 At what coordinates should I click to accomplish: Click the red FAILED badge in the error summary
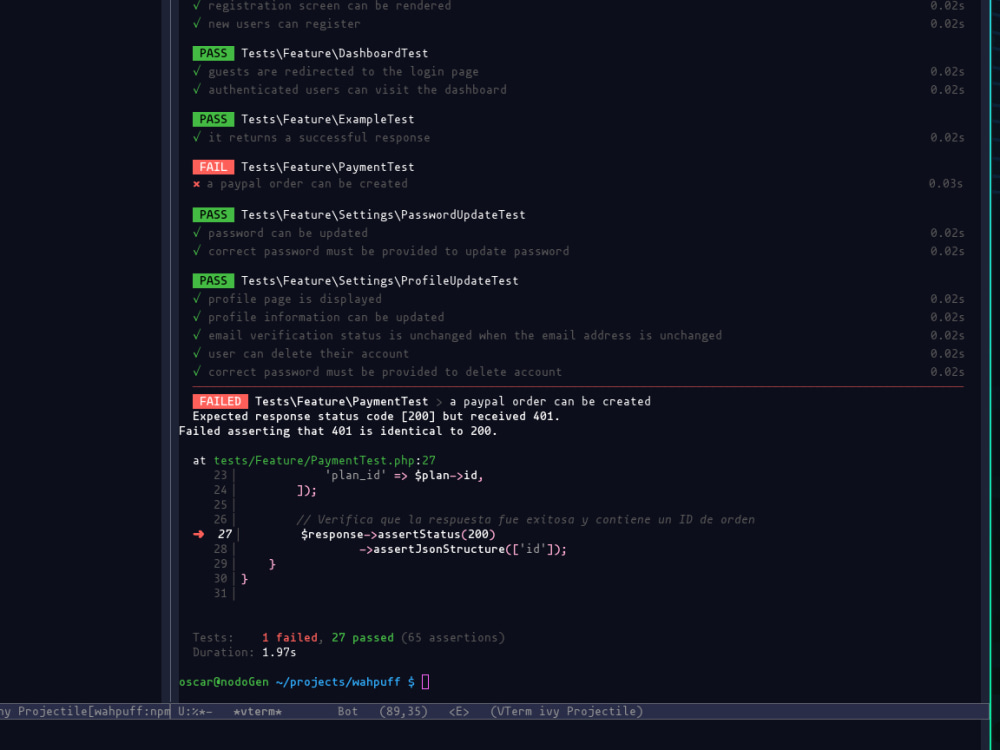[220, 401]
